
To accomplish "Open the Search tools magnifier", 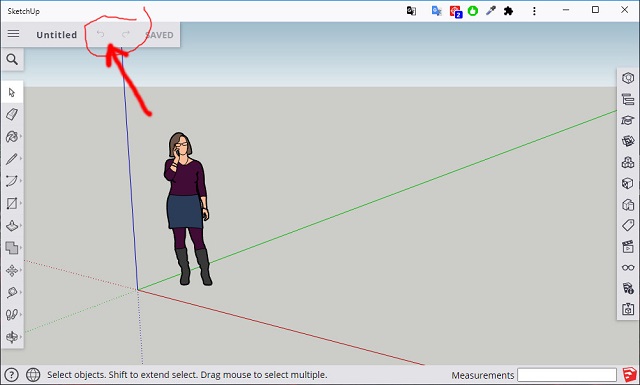I will tap(12, 60).
